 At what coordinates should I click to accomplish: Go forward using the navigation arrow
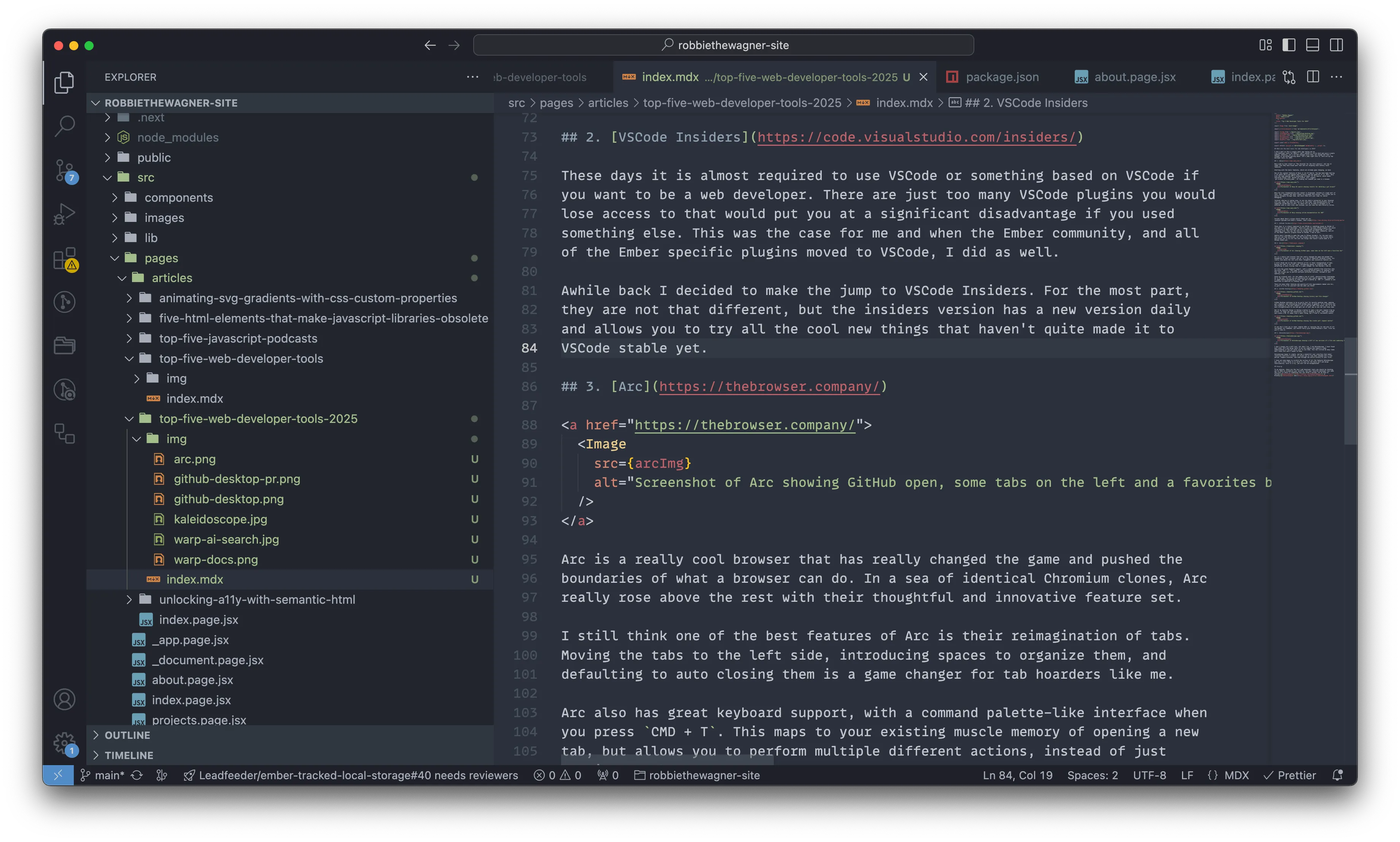tap(453, 45)
